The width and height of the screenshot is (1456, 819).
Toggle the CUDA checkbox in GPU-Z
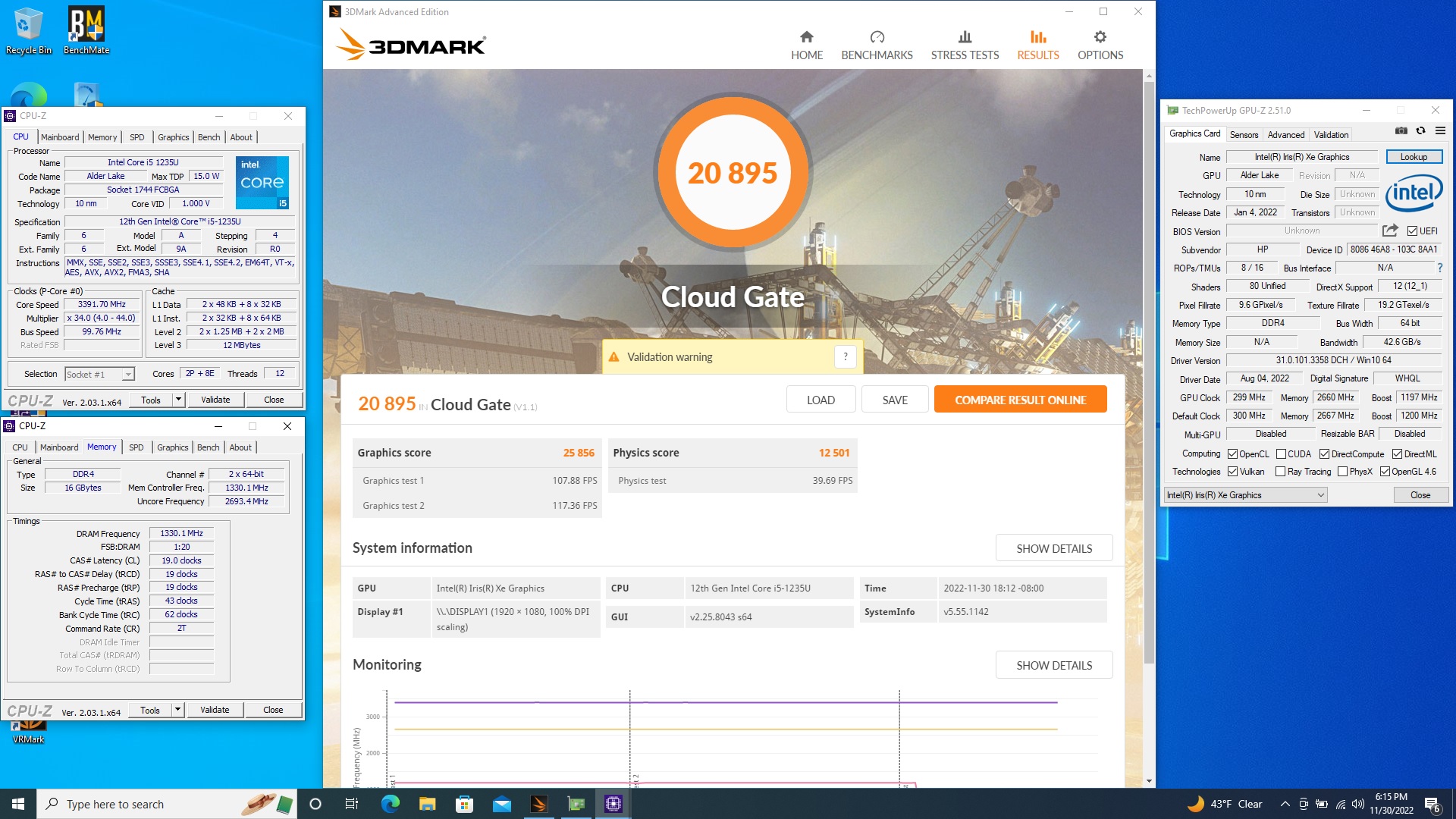point(1281,454)
